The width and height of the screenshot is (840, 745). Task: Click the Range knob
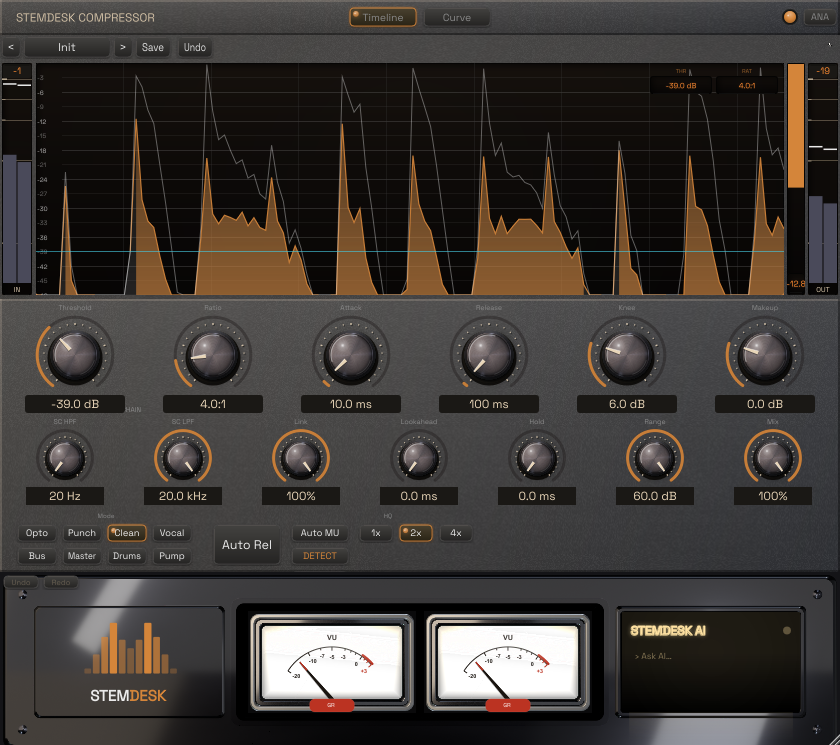point(655,458)
